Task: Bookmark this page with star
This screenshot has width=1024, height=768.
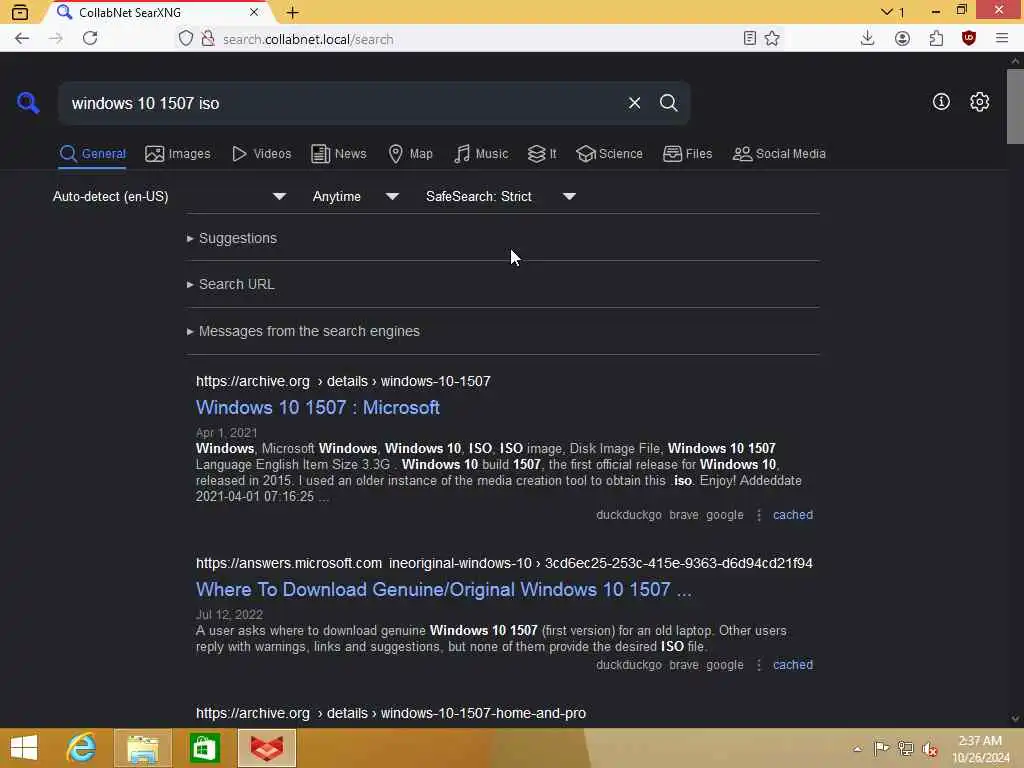Action: (772, 39)
